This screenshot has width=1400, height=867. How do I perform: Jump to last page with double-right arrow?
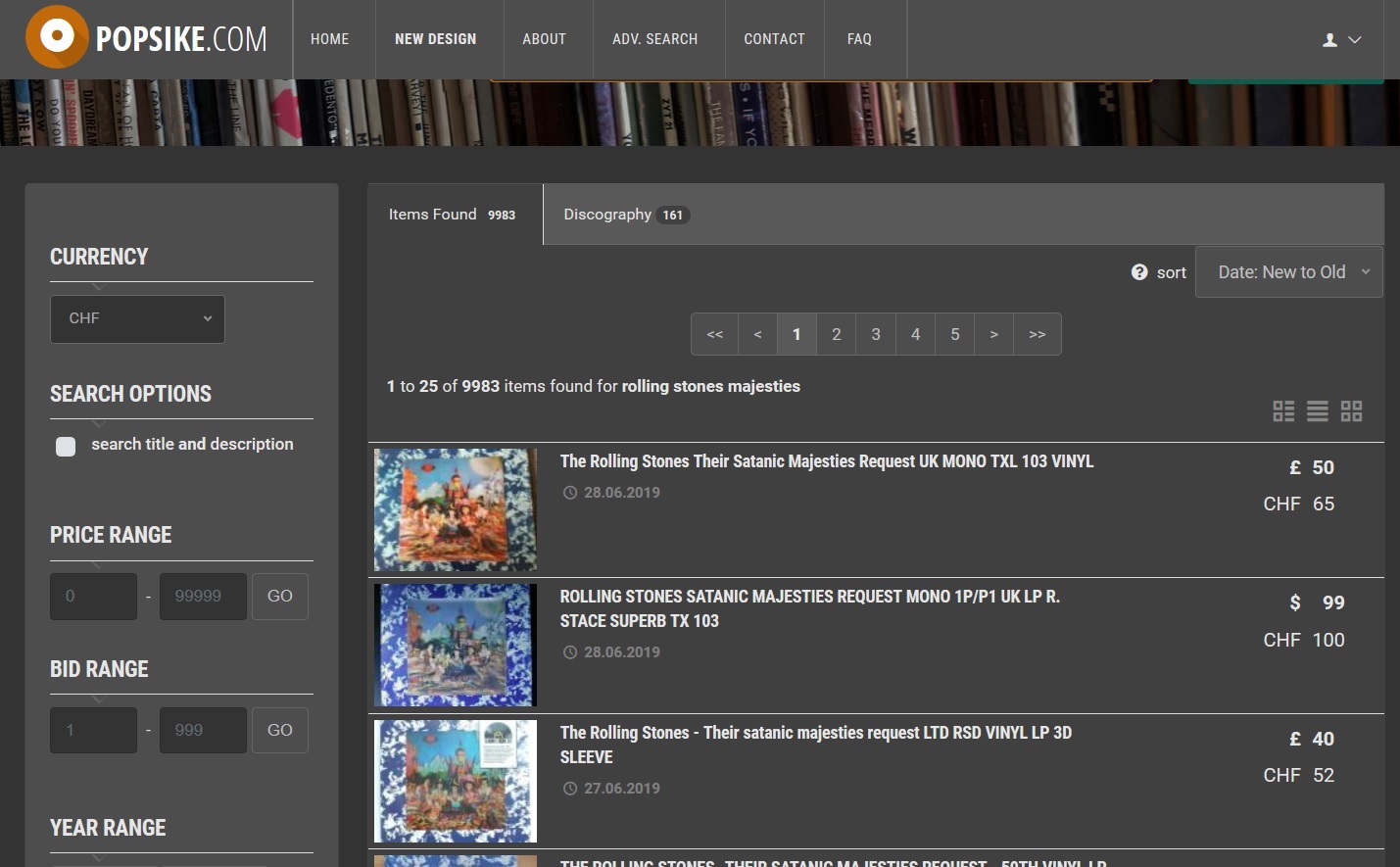(1037, 334)
